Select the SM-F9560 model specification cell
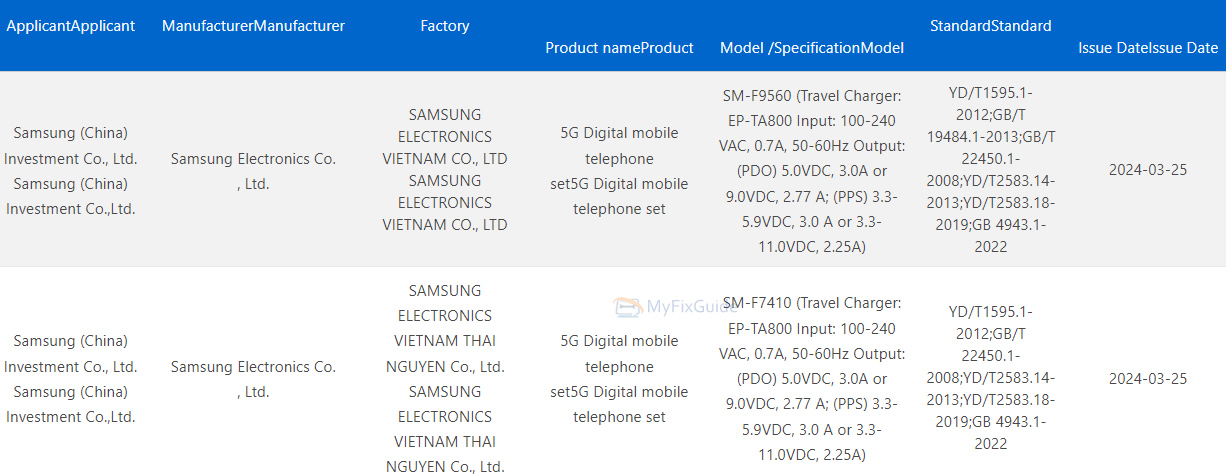This screenshot has width=1226, height=474. [811, 170]
